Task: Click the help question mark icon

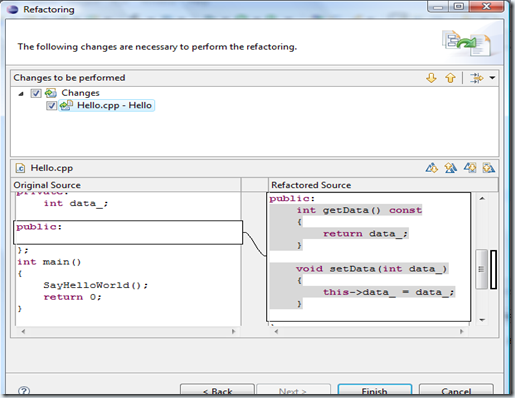Action: (x=24, y=391)
